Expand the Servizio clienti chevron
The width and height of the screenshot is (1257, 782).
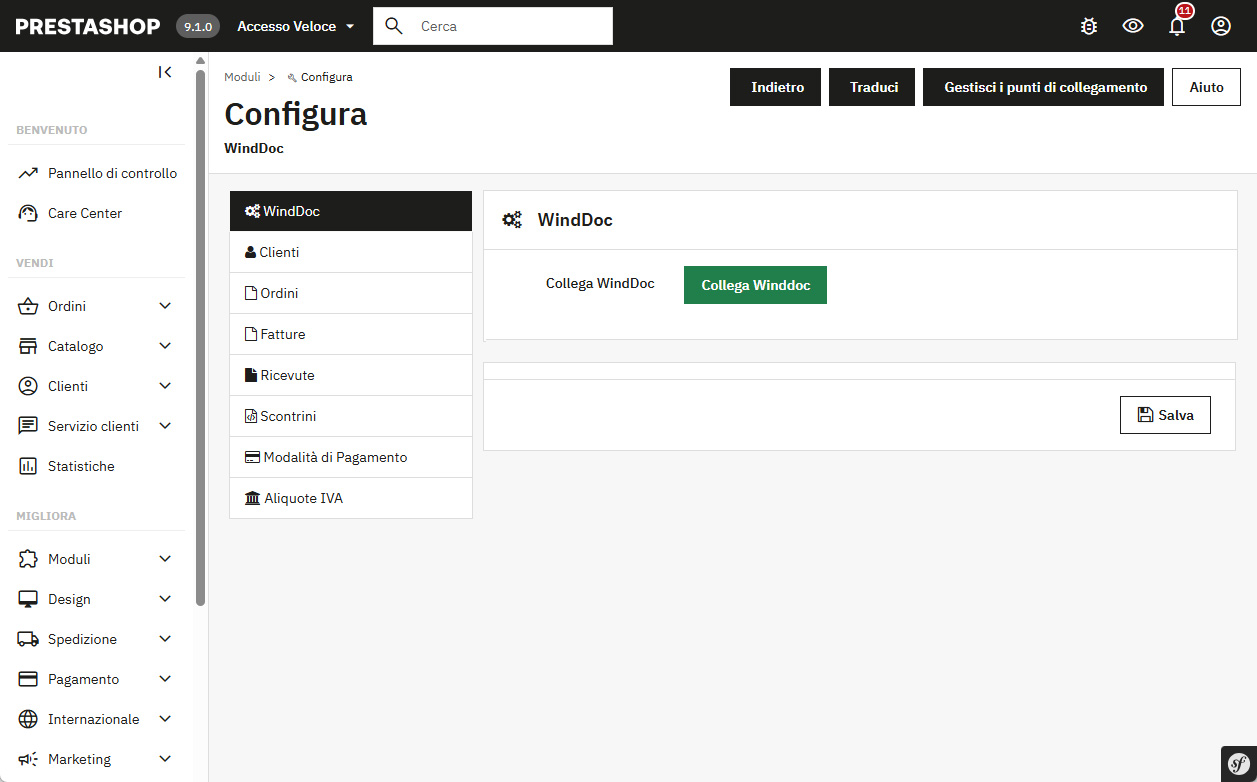point(165,426)
